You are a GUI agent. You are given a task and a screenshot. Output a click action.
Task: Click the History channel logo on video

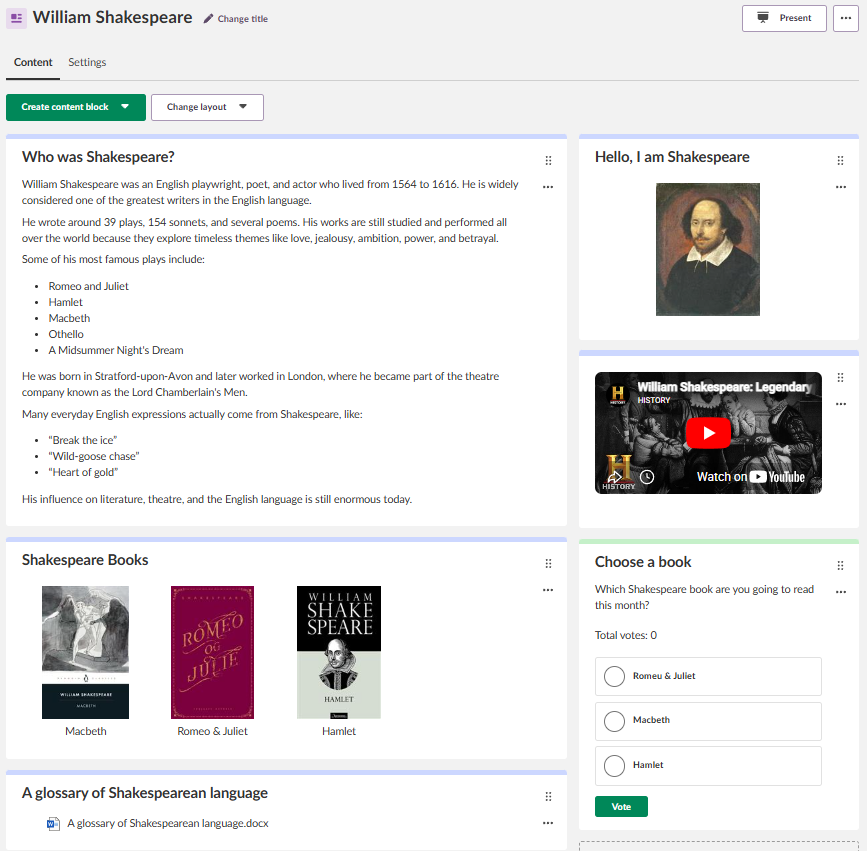pos(618,394)
